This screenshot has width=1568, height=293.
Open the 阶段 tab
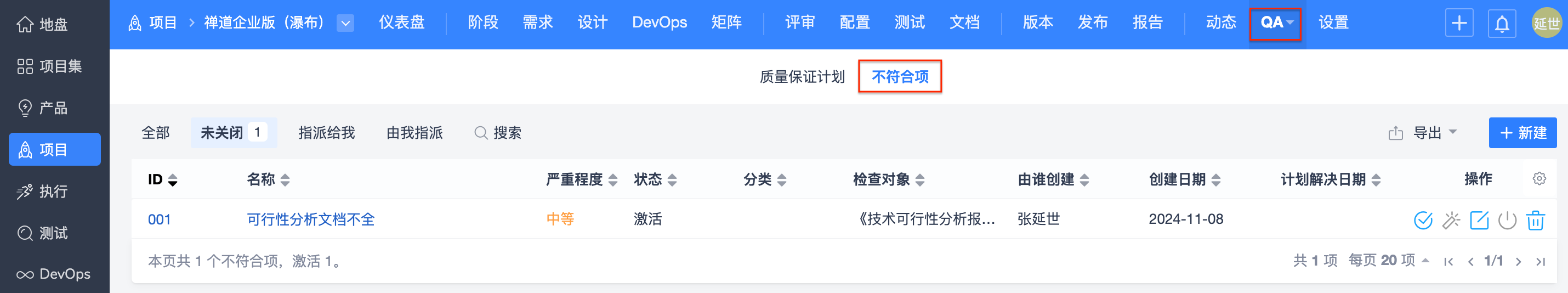(482, 22)
